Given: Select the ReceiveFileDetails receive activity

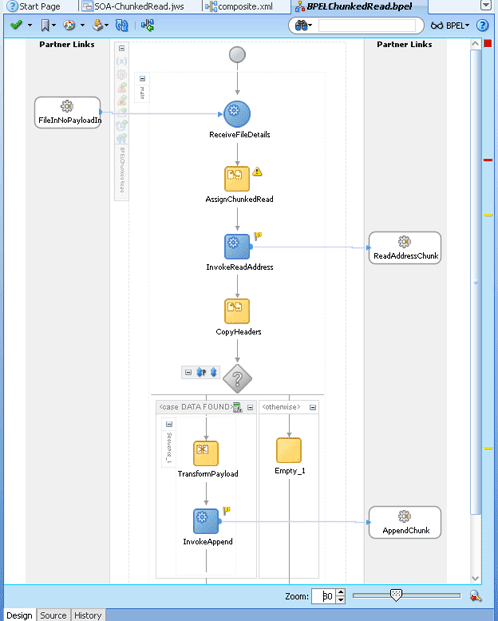Looking at the screenshot, I should pyautogui.click(x=237, y=114).
